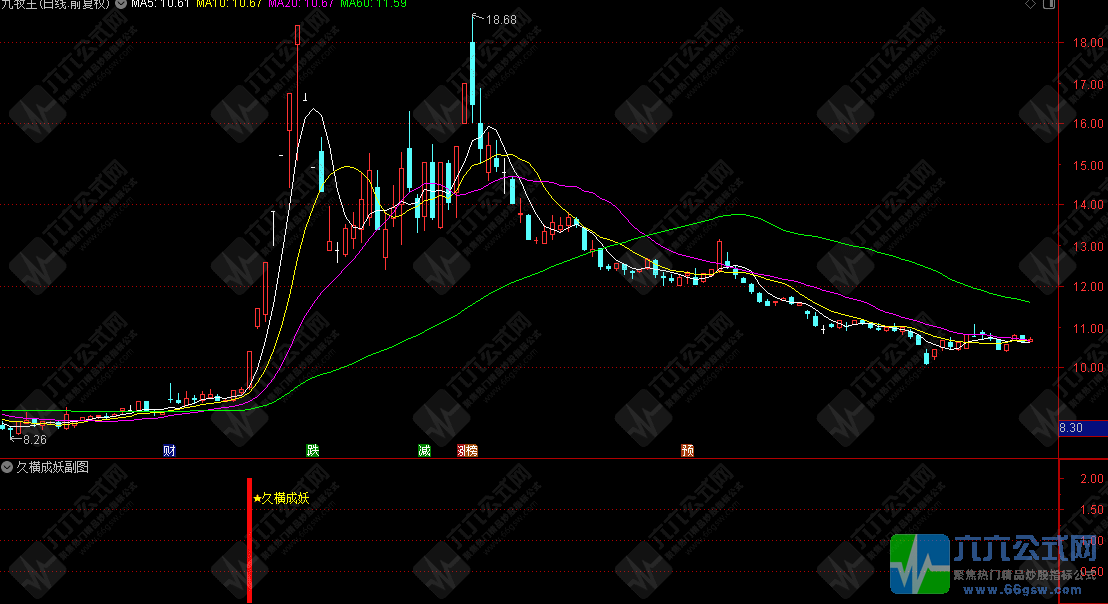Click the 8.30 price tag on axis

tap(1071, 428)
